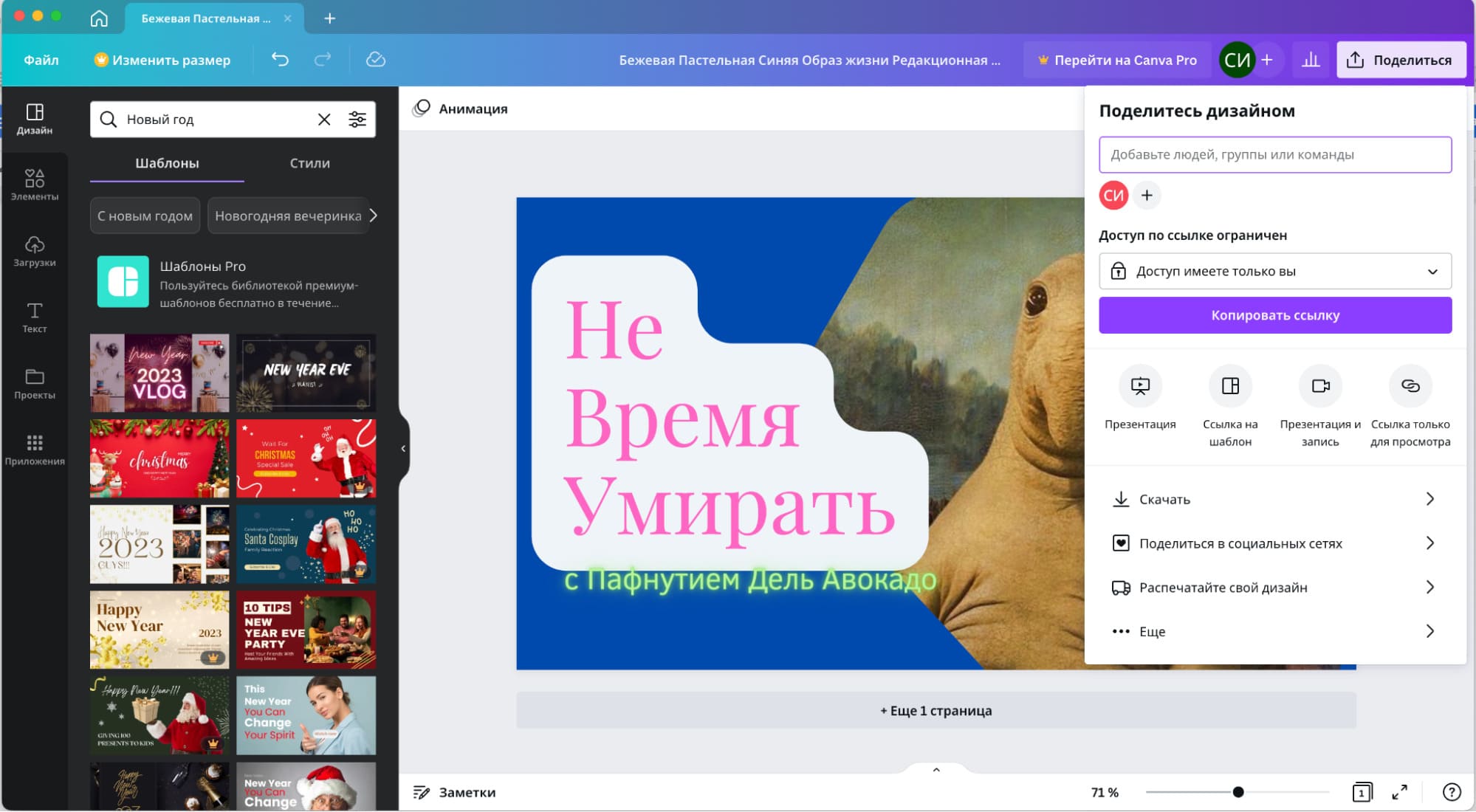This screenshot has height=812, width=1476.
Task: Click Добавьте людей, группы или команды field
Action: tap(1275, 154)
